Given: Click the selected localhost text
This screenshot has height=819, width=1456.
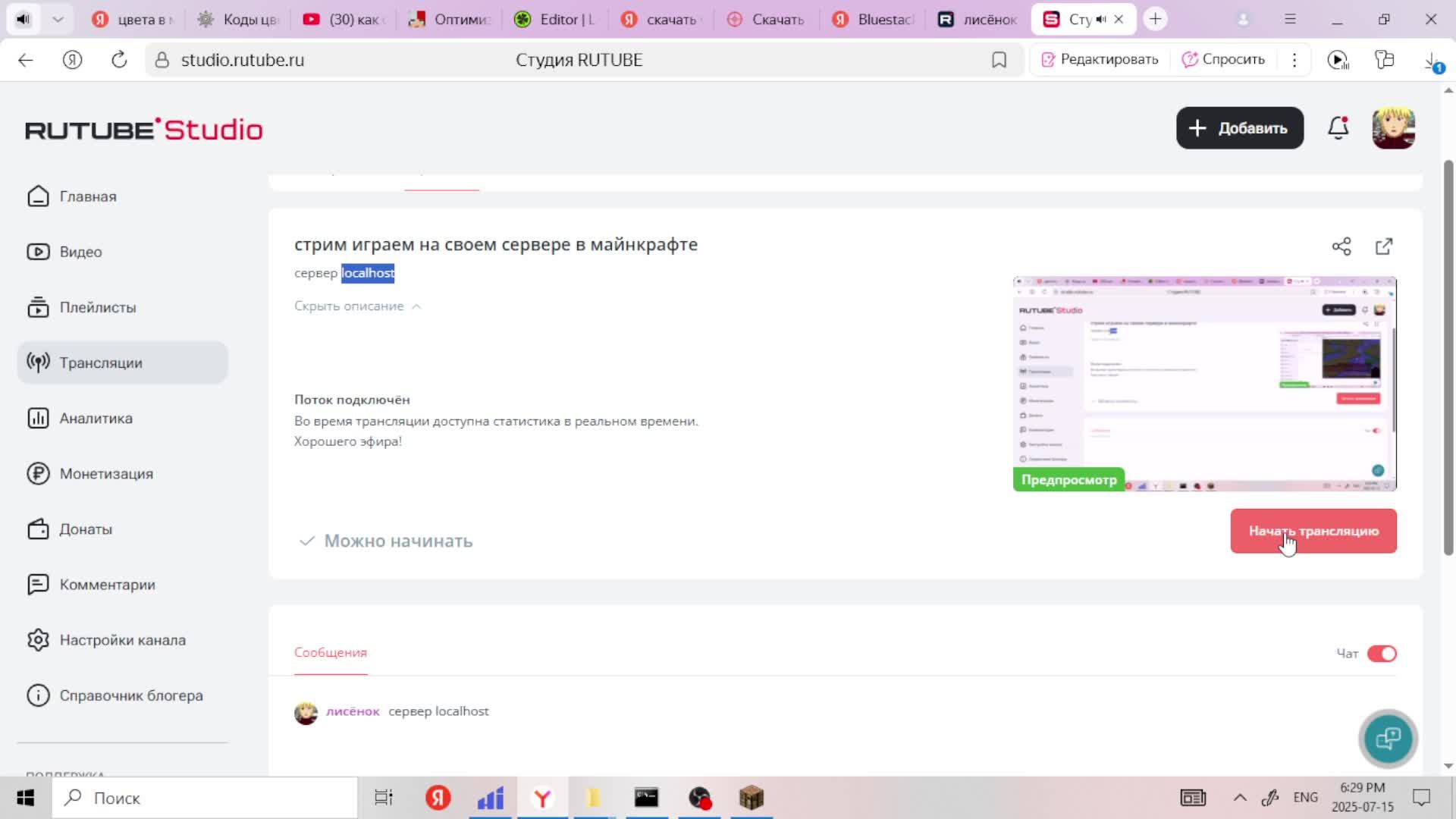Looking at the screenshot, I should pyautogui.click(x=368, y=273).
